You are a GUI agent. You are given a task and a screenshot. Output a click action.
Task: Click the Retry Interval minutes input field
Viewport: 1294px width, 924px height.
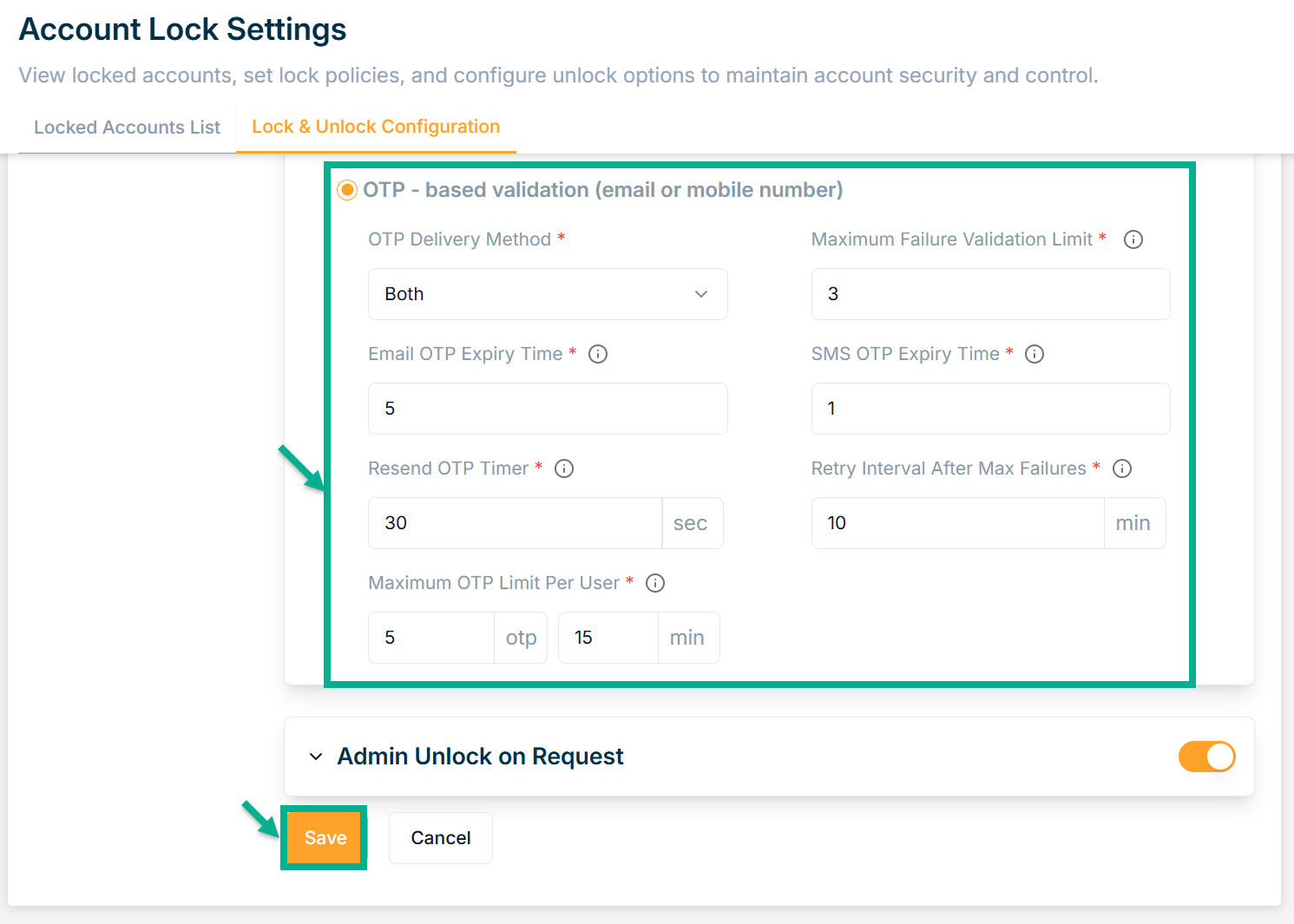[957, 523]
